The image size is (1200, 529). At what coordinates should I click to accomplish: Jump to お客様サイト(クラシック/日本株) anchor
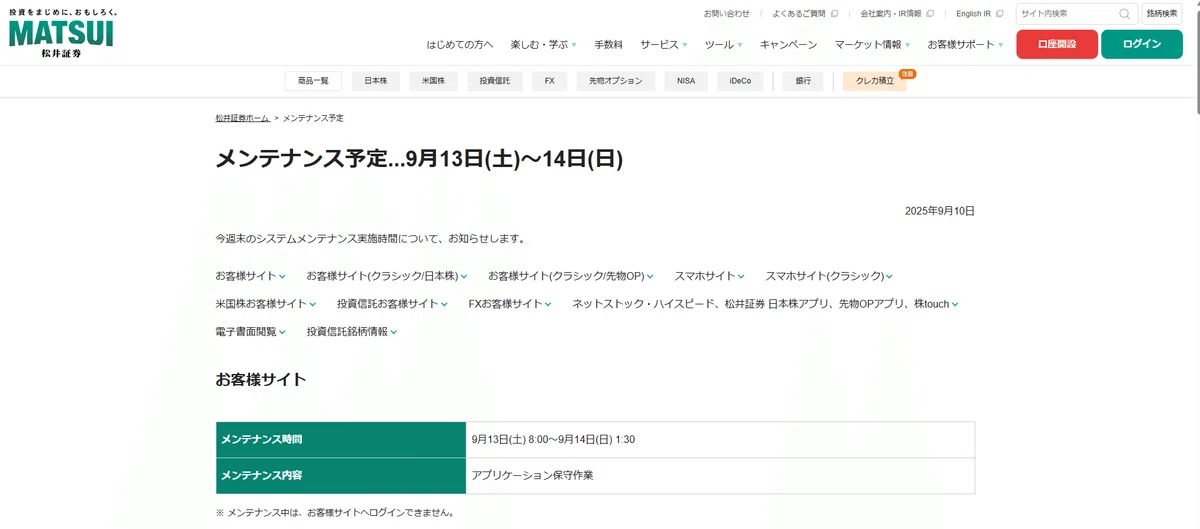pos(387,275)
